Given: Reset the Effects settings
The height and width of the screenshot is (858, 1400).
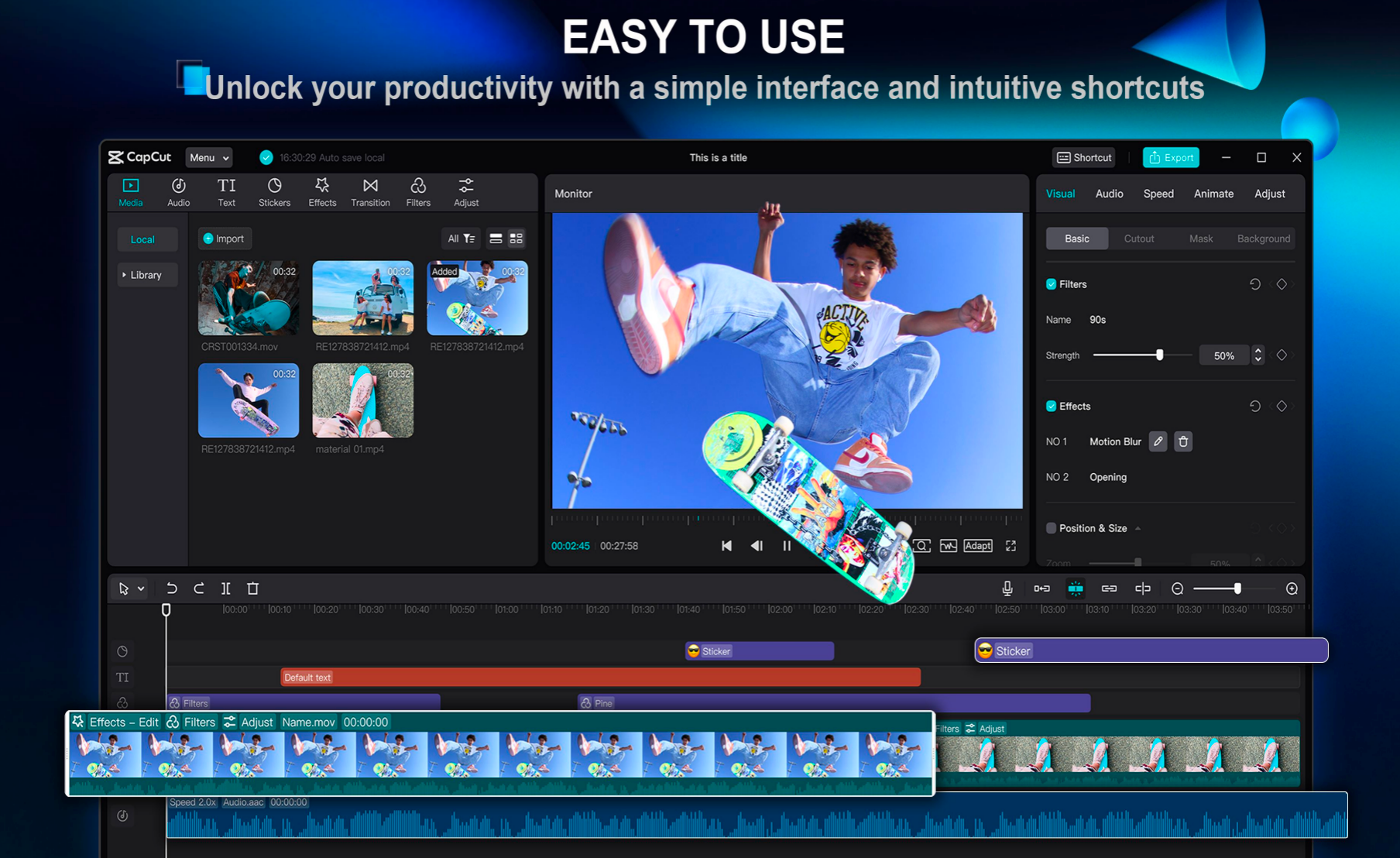Looking at the screenshot, I should [x=1255, y=406].
